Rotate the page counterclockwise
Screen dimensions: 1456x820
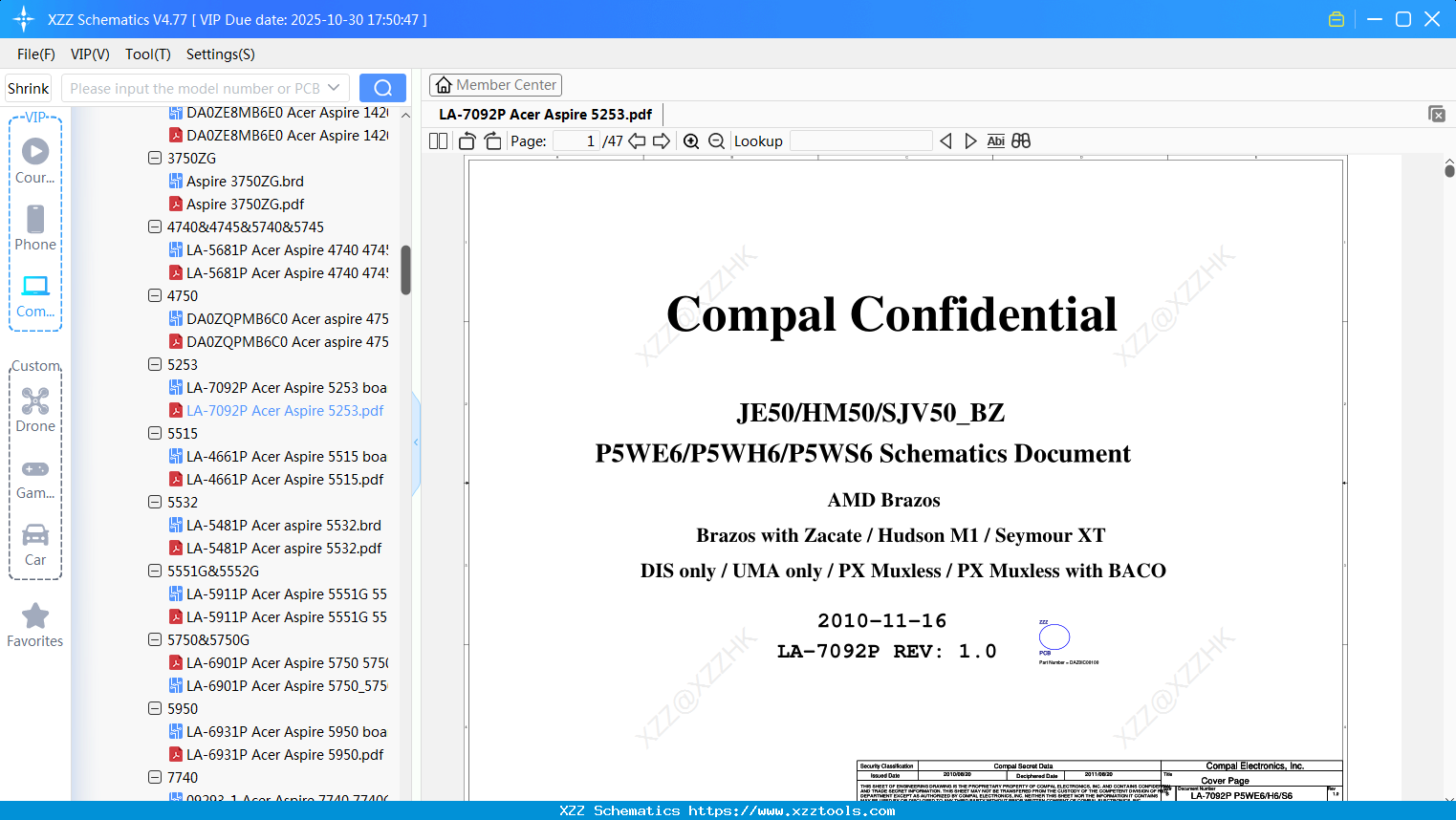467,141
